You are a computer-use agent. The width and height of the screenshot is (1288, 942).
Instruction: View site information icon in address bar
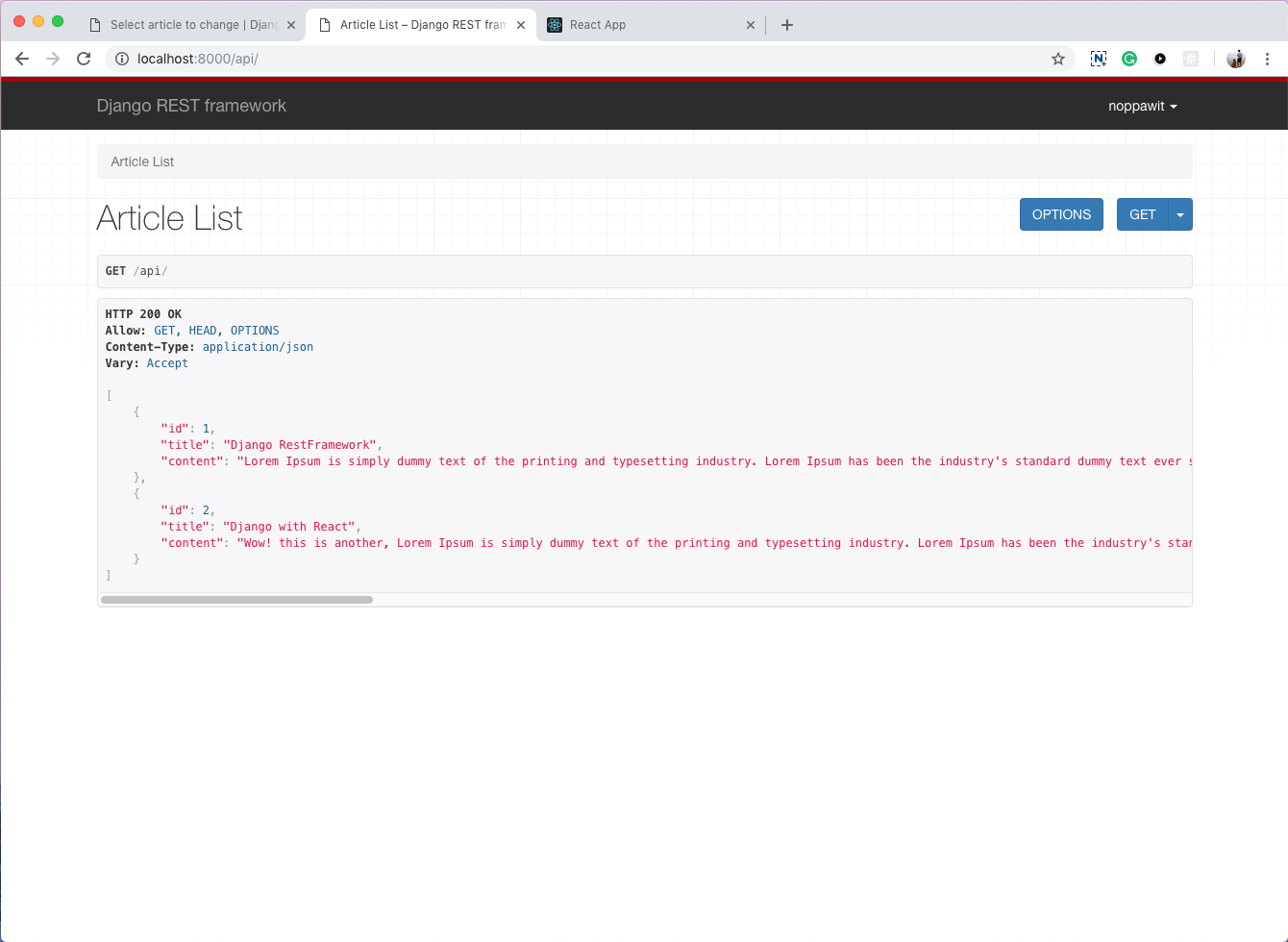122,59
